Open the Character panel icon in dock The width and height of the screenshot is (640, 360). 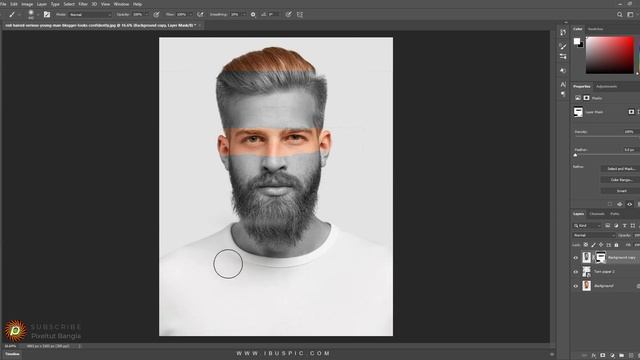pyautogui.click(x=563, y=84)
